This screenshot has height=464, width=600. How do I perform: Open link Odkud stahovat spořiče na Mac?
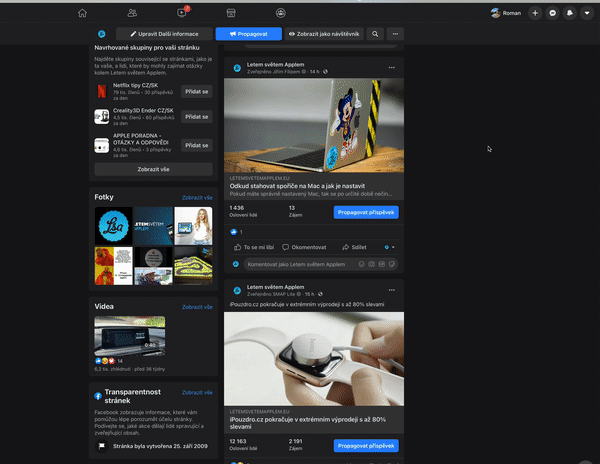click(297, 186)
